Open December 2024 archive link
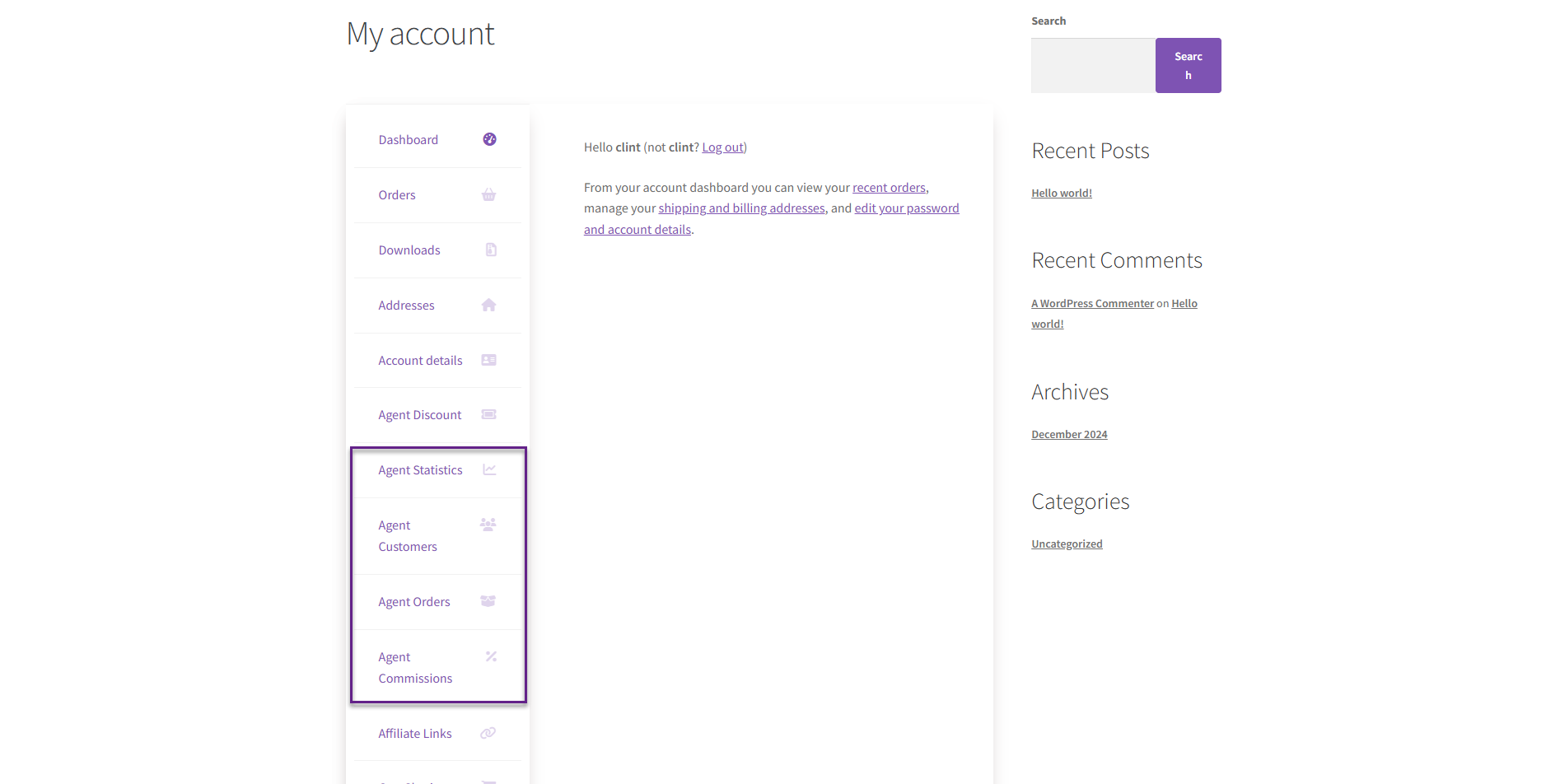Viewport: 1560px width, 784px height. 1069,434
